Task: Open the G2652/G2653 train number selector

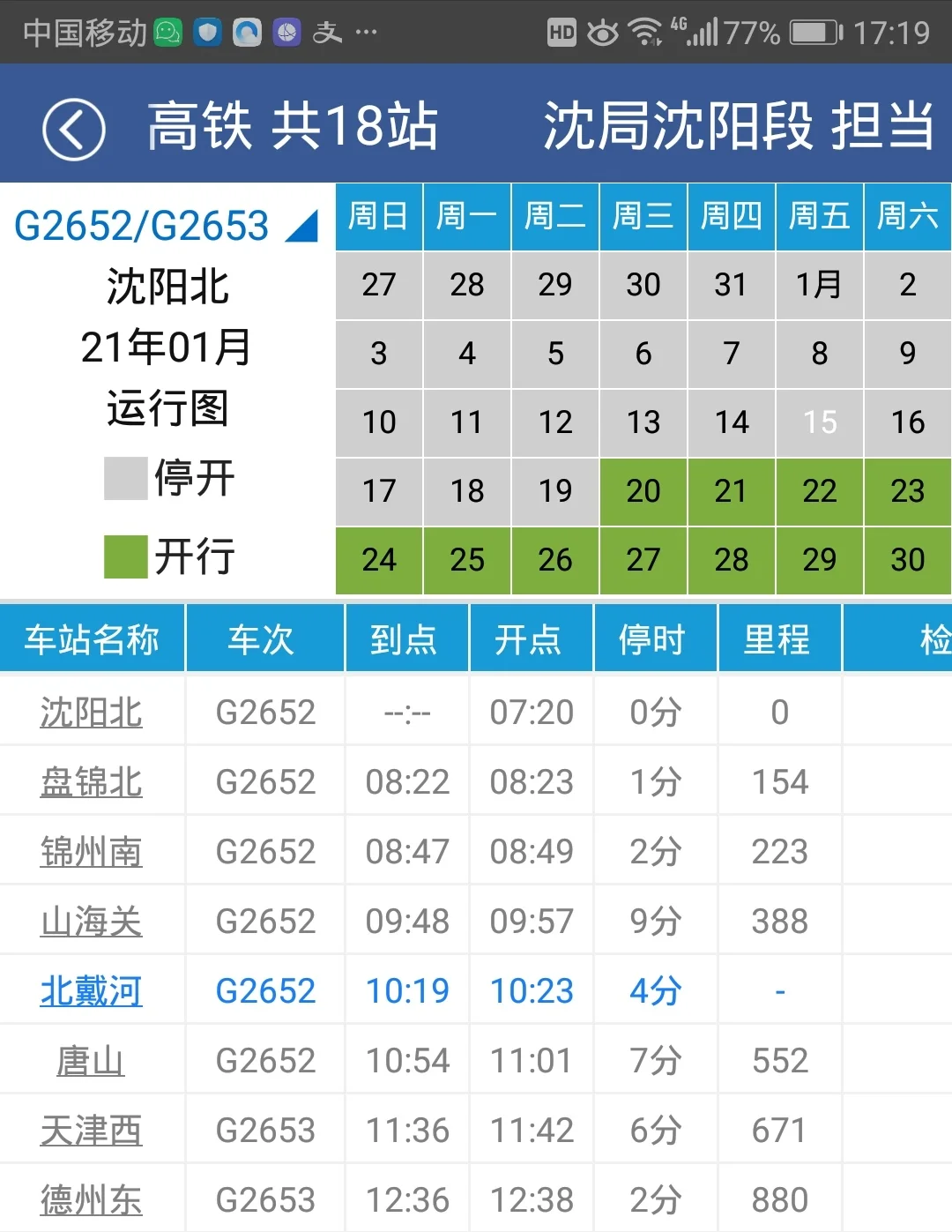Action: pyautogui.click(x=144, y=227)
